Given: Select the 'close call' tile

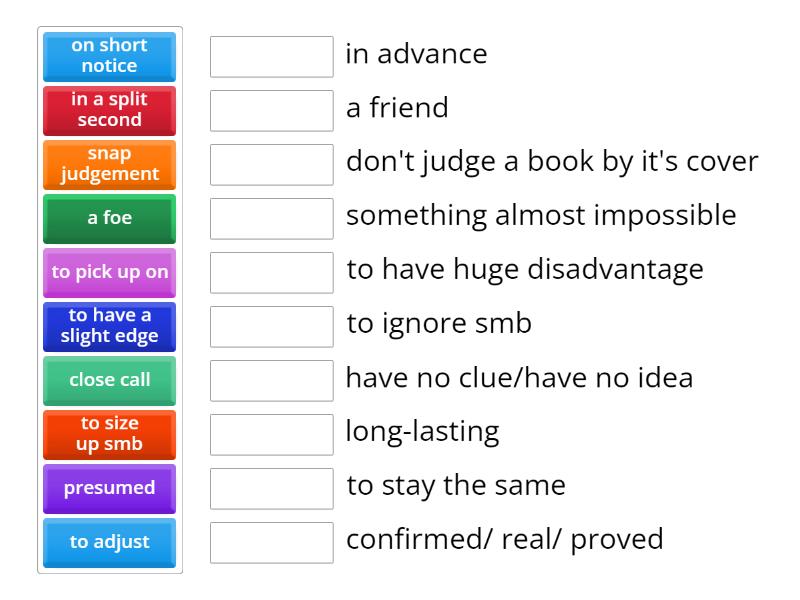Looking at the screenshot, I should 110,380.
